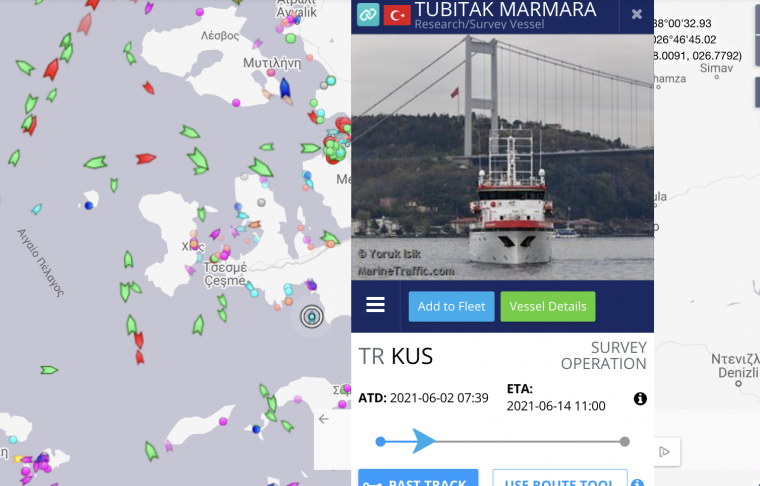The width and height of the screenshot is (760, 486).
Task: Click the dark blue vessel near Μυτιλήνη
Action: 285,88
